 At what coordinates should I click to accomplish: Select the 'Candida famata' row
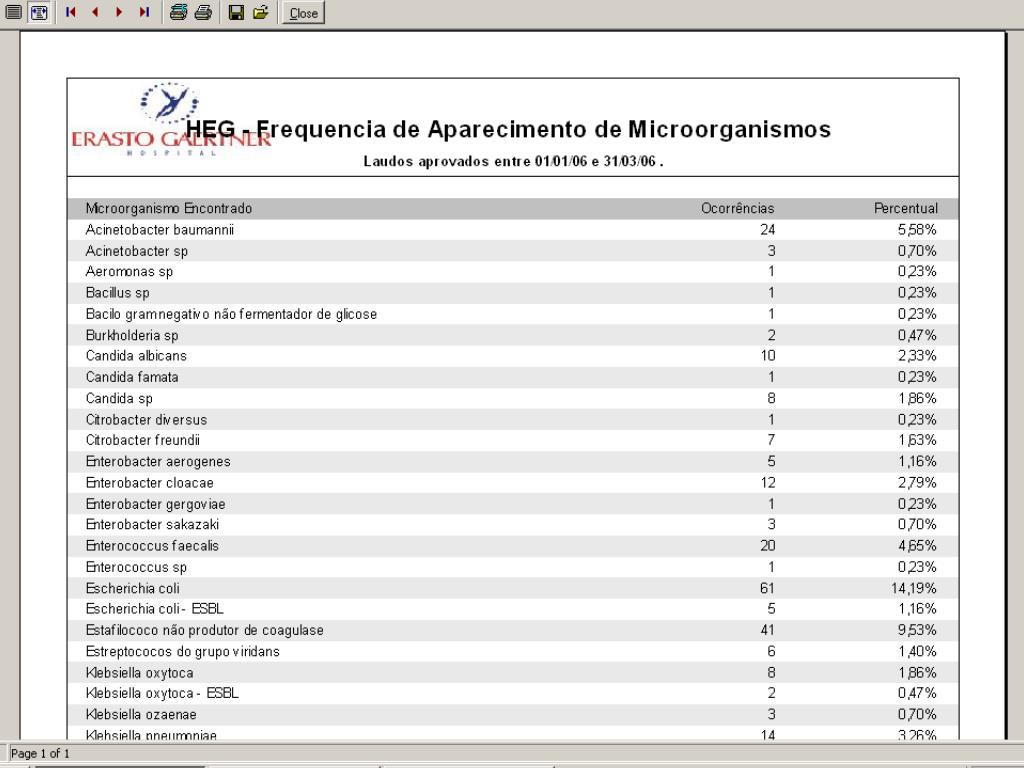tap(513, 377)
